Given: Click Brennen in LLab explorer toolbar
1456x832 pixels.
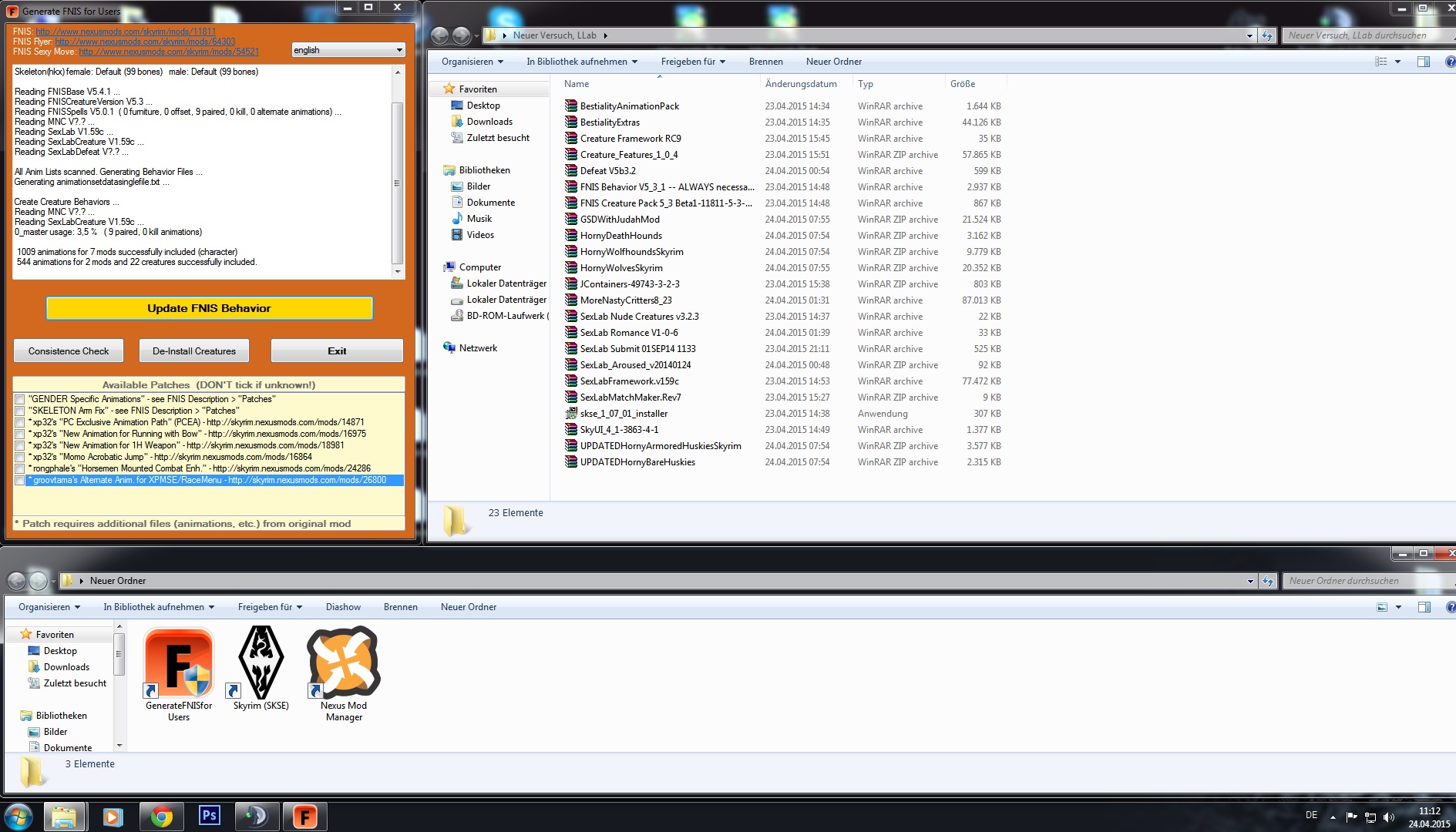Looking at the screenshot, I should (x=765, y=62).
